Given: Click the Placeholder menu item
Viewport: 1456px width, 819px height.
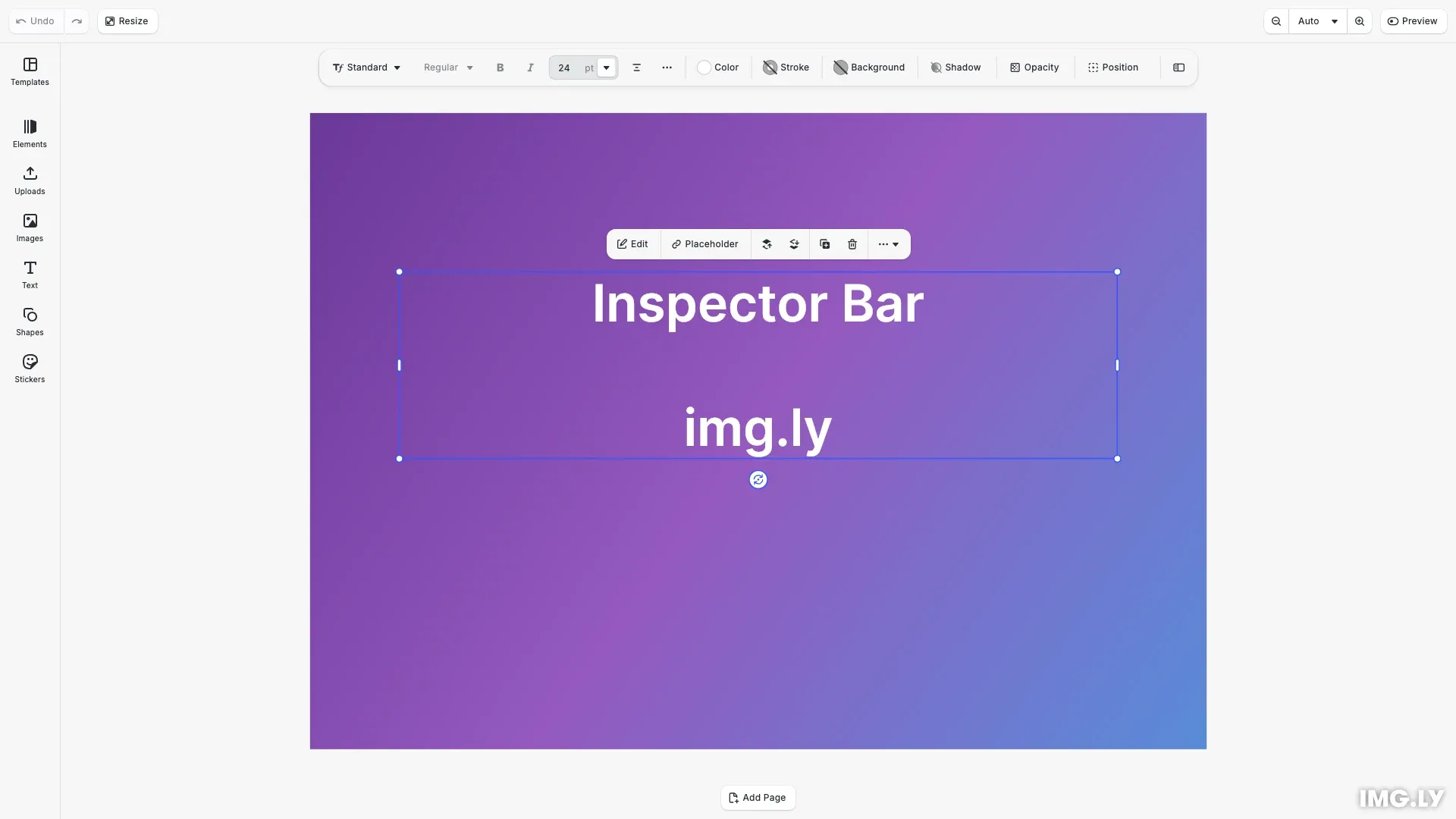Looking at the screenshot, I should coord(705,244).
